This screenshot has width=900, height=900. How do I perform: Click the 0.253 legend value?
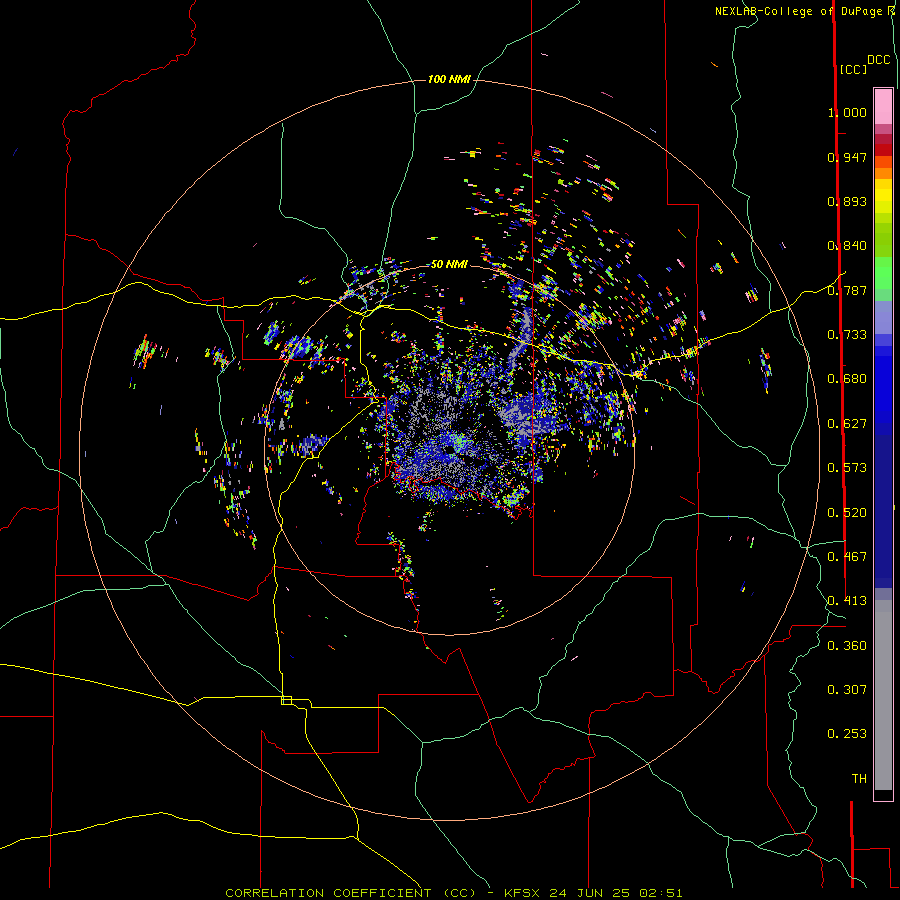847,734
